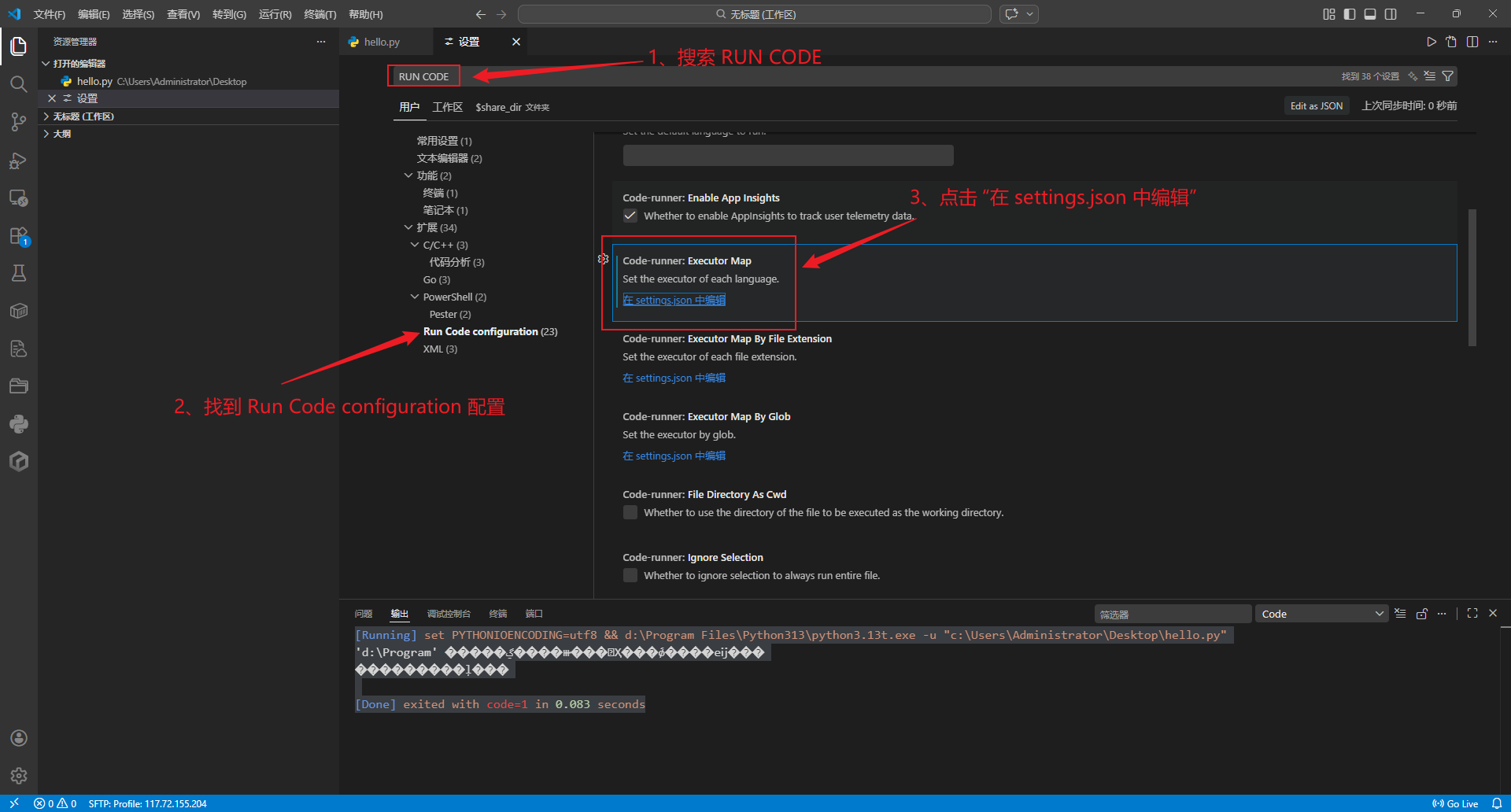Open the Search view in activity bar
Screen dimensions: 1511x812
(x=19, y=84)
